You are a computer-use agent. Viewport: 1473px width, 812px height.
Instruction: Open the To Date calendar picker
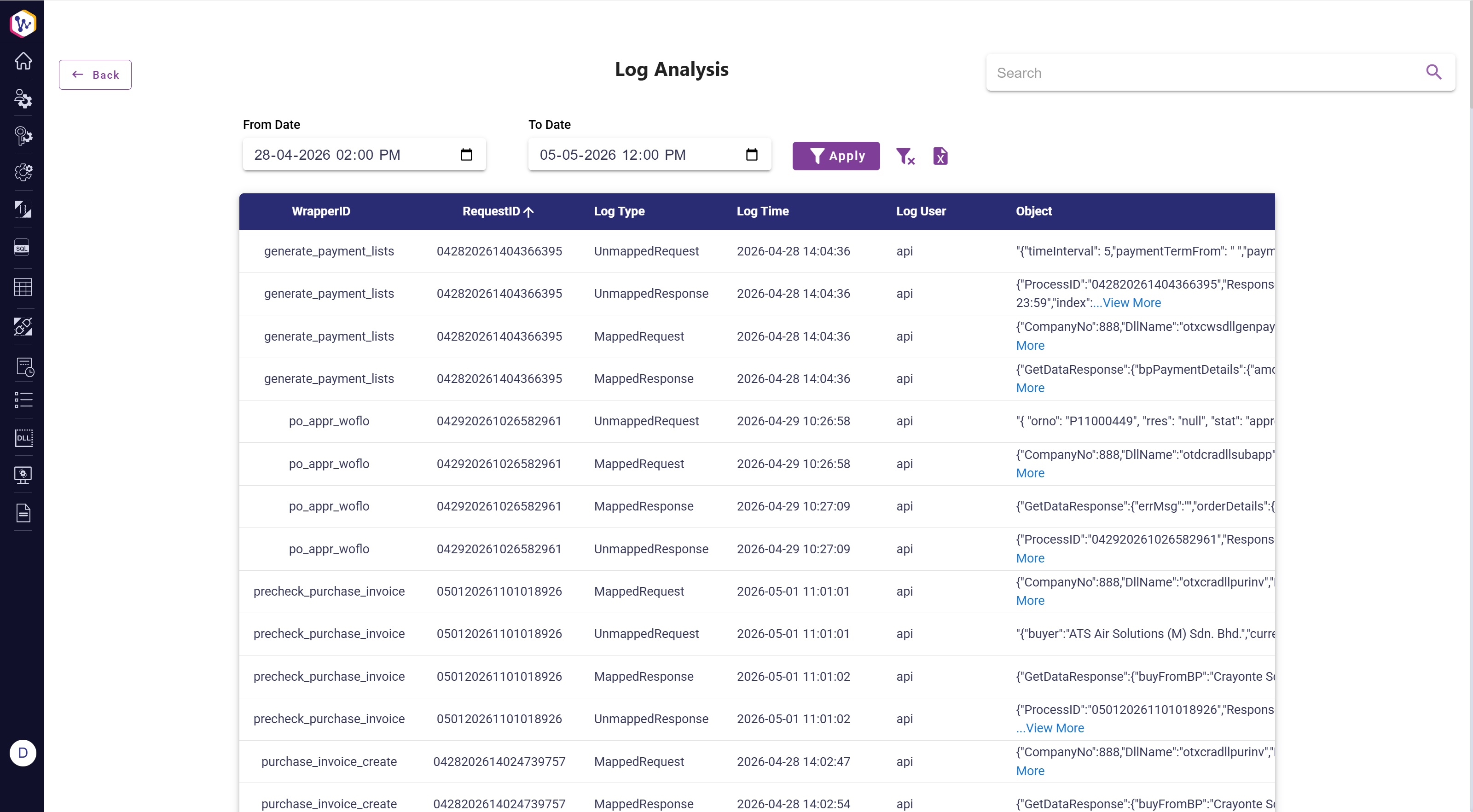(751, 154)
